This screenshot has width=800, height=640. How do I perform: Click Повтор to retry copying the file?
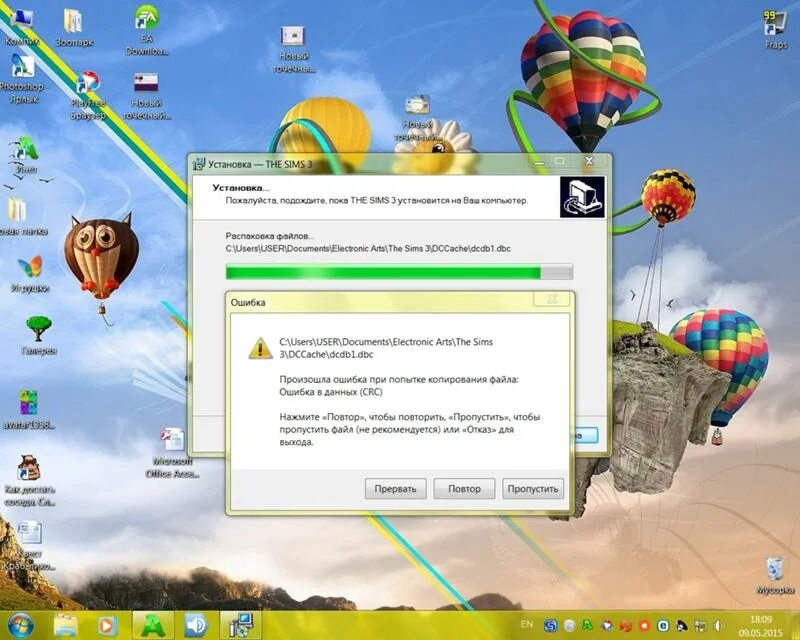coord(464,488)
